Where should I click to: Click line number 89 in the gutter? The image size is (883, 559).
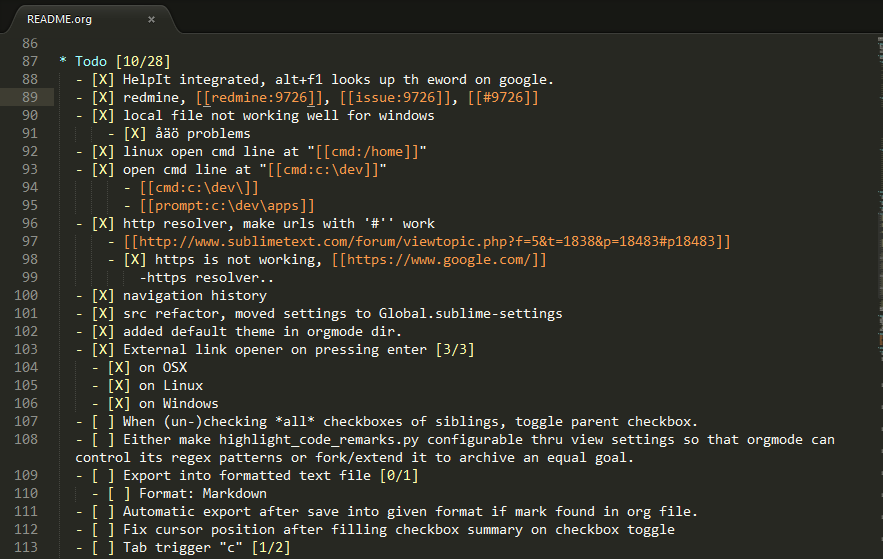(x=30, y=97)
